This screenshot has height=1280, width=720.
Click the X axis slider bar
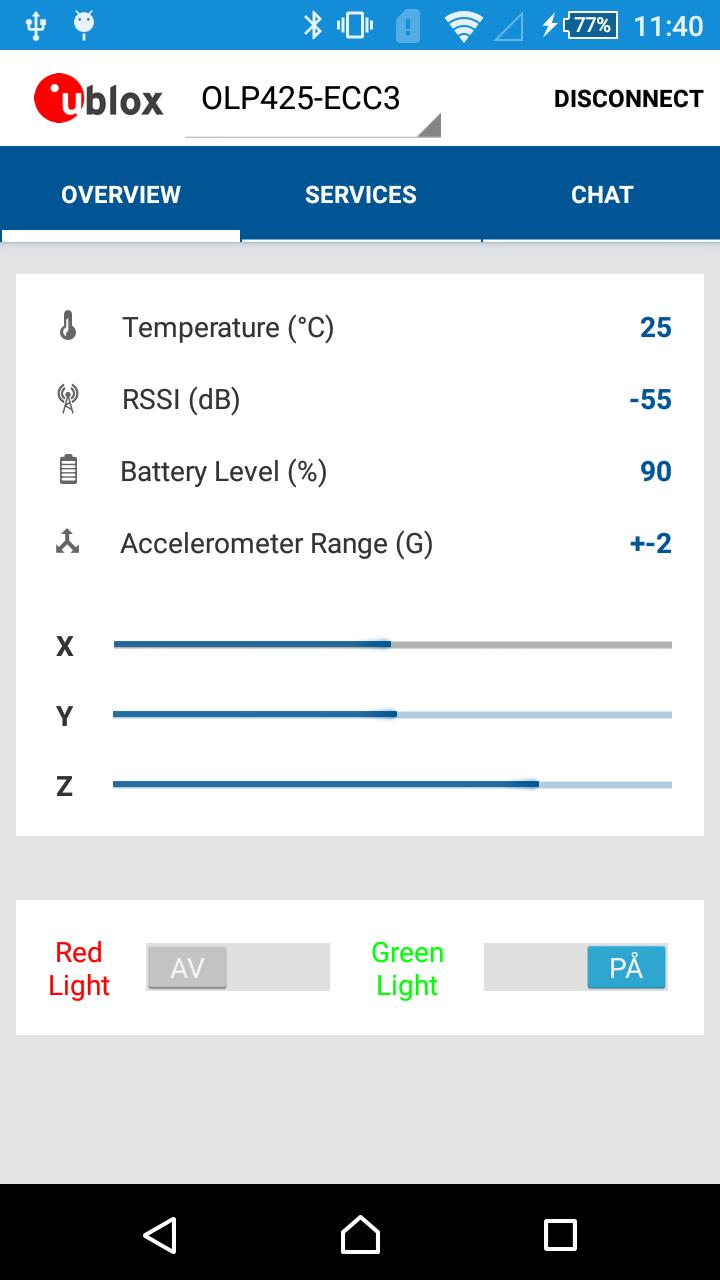click(x=392, y=645)
